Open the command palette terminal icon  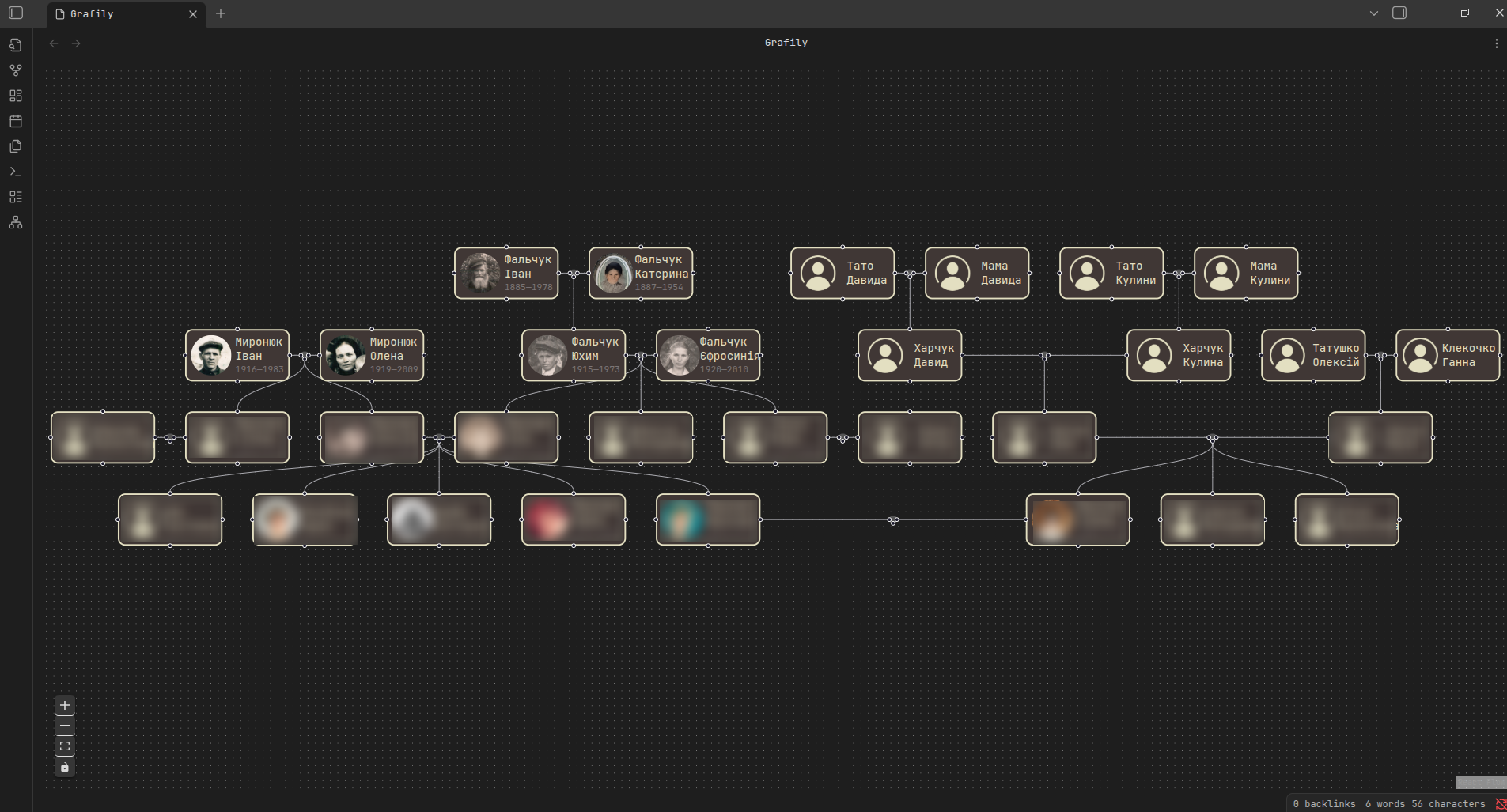[x=15, y=172]
